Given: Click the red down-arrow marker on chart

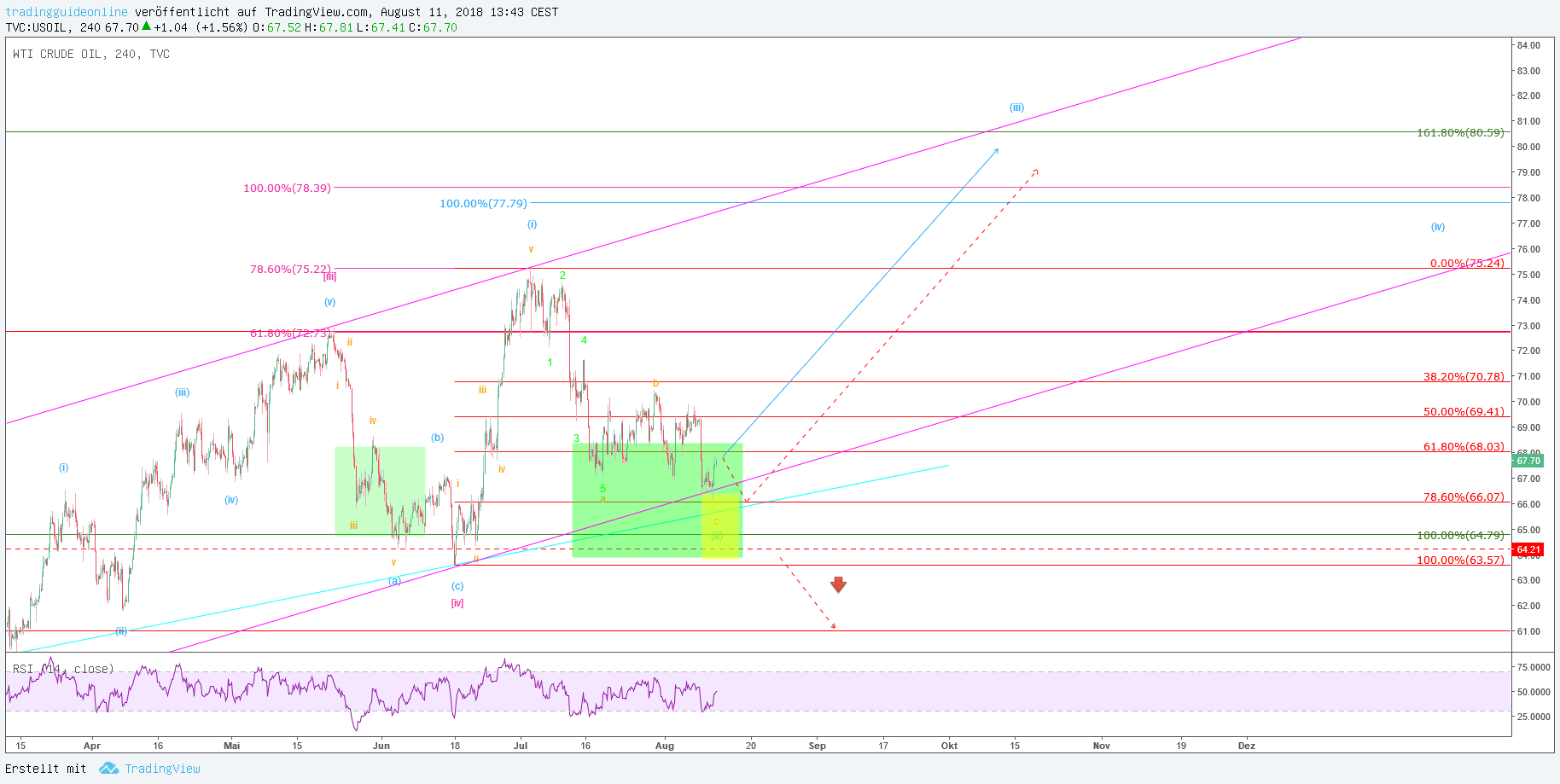Looking at the screenshot, I should pos(838,584).
